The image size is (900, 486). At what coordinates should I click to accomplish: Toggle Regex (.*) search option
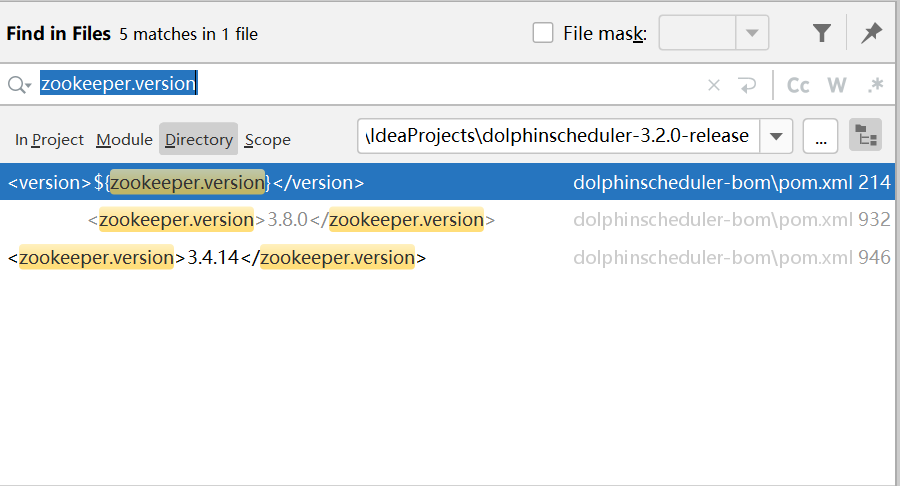tap(875, 85)
